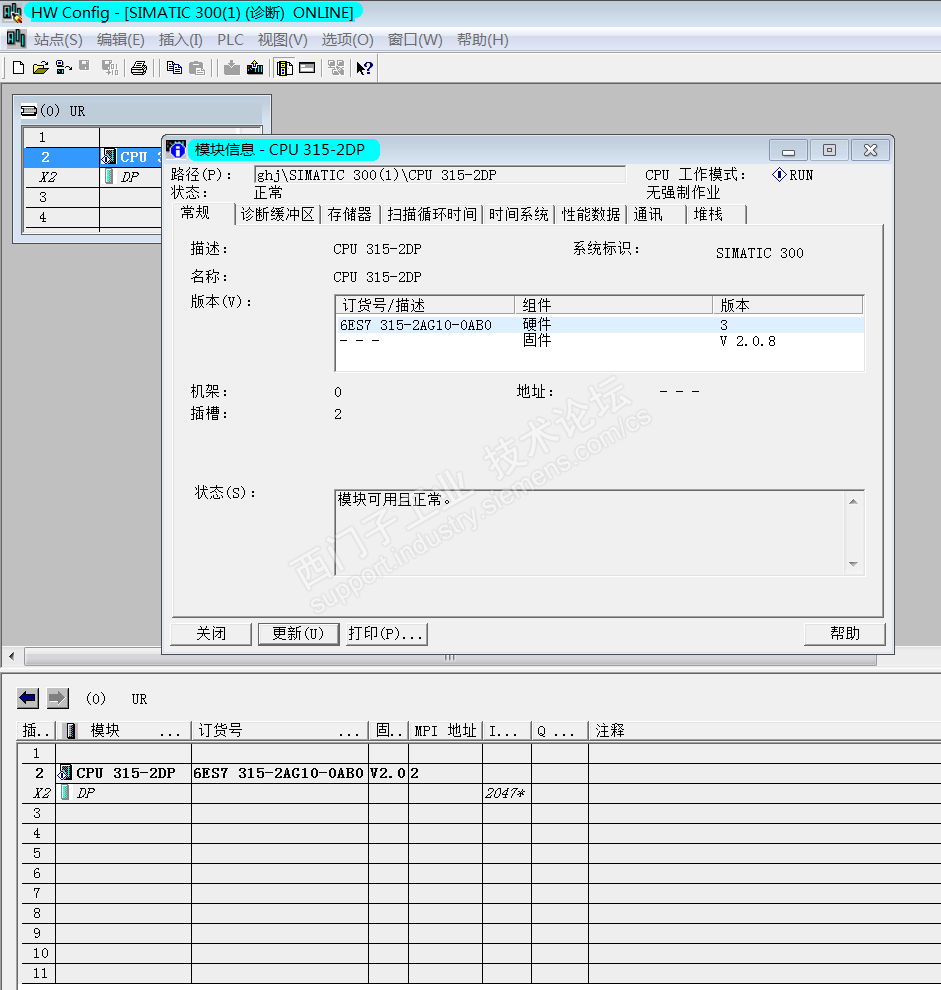Click the Save and Compile toolbar icon
Screen dimensions: 941x990
(110, 68)
